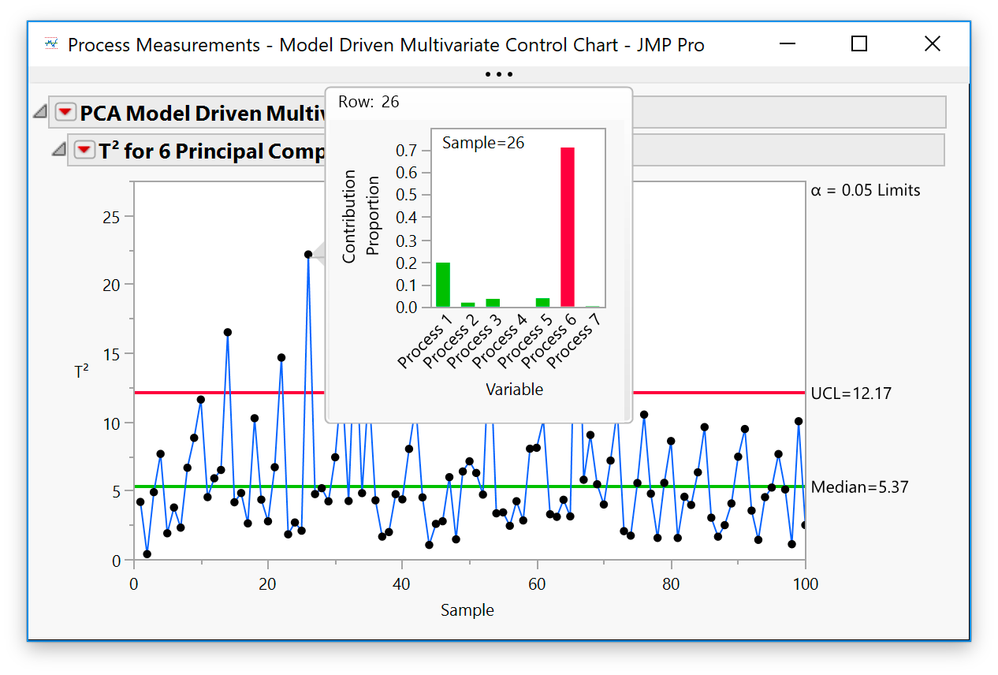Click the Median=5.37 label

[x=860, y=487]
